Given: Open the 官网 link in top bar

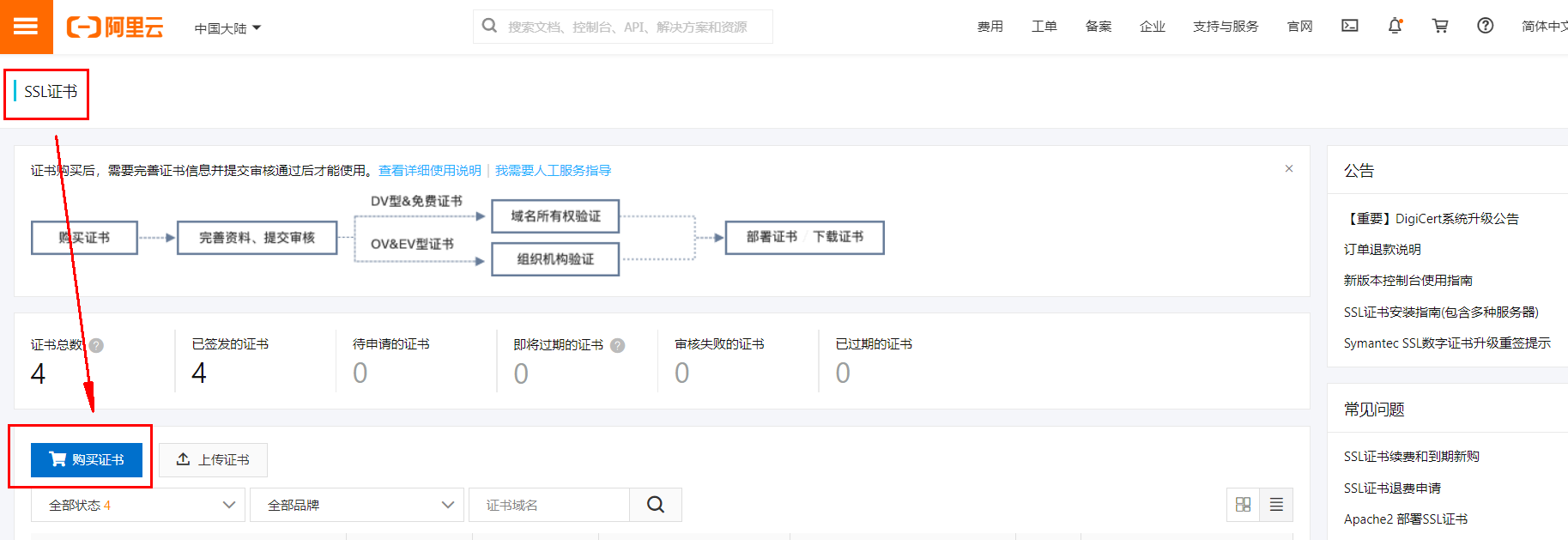Looking at the screenshot, I should pos(1299,27).
